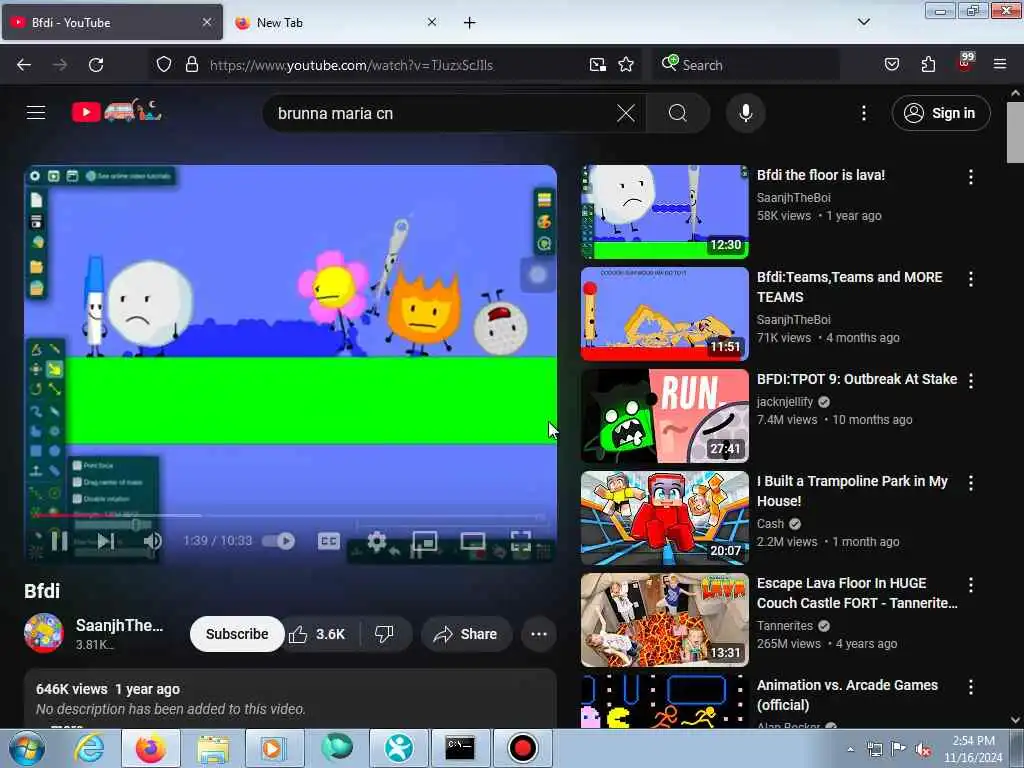
Task: Click the magnifier search button
Action: (677, 113)
